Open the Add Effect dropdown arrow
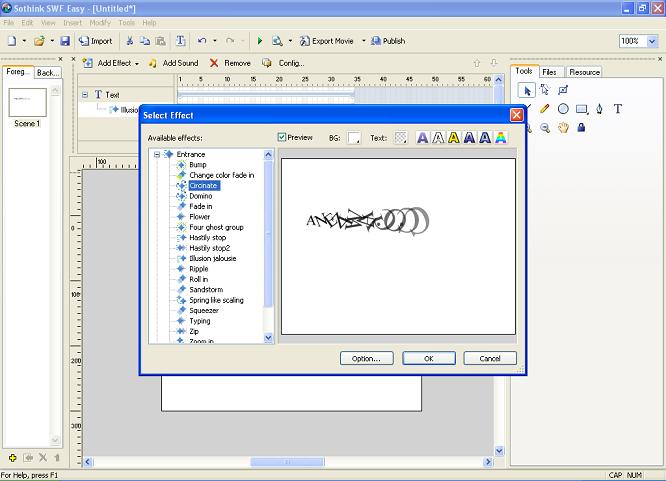The width and height of the screenshot is (666, 481). pyautogui.click(x=137, y=63)
